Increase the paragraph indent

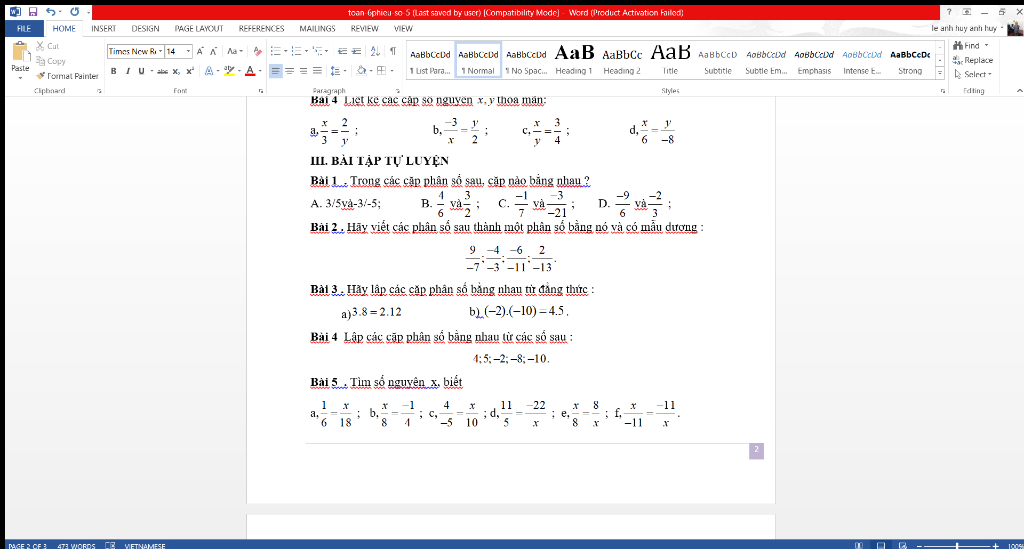[x=356, y=51]
